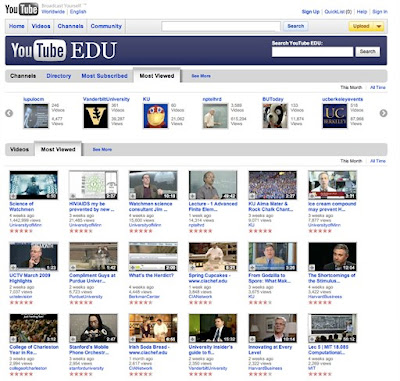Open the Home tab

17,26
